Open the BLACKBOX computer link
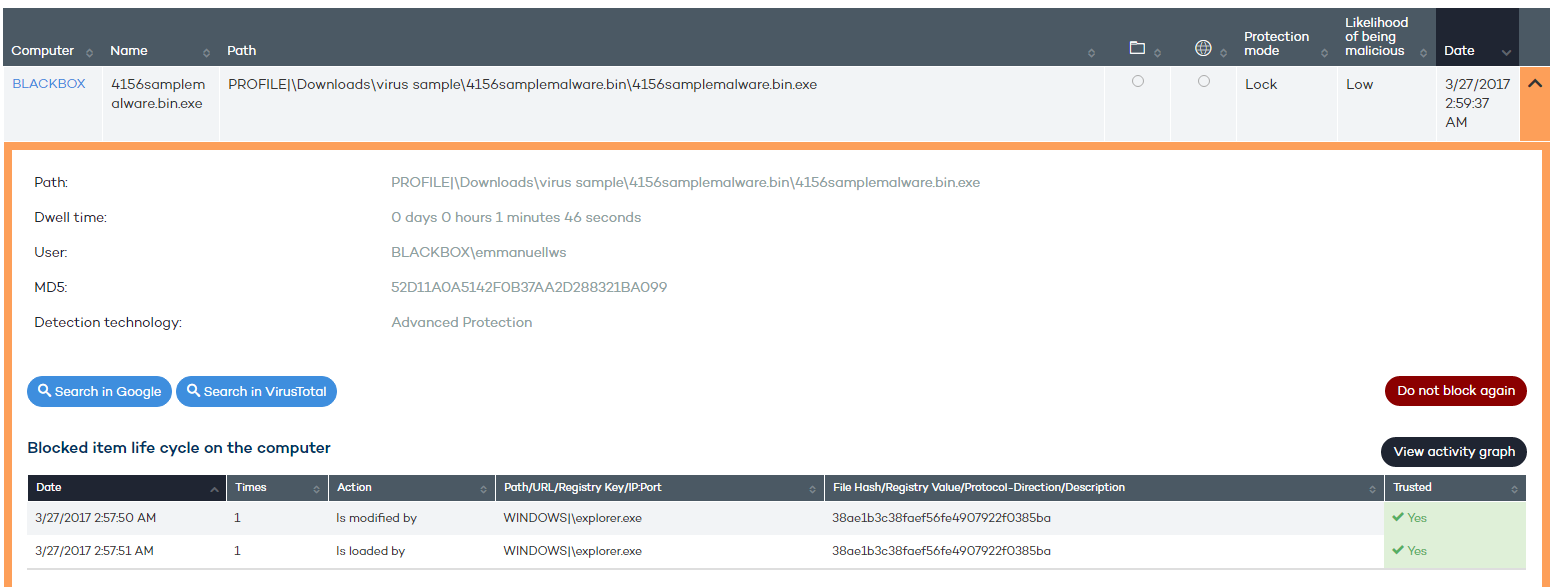Viewport: 1552px width, 587px height. [x=48, y=84]
